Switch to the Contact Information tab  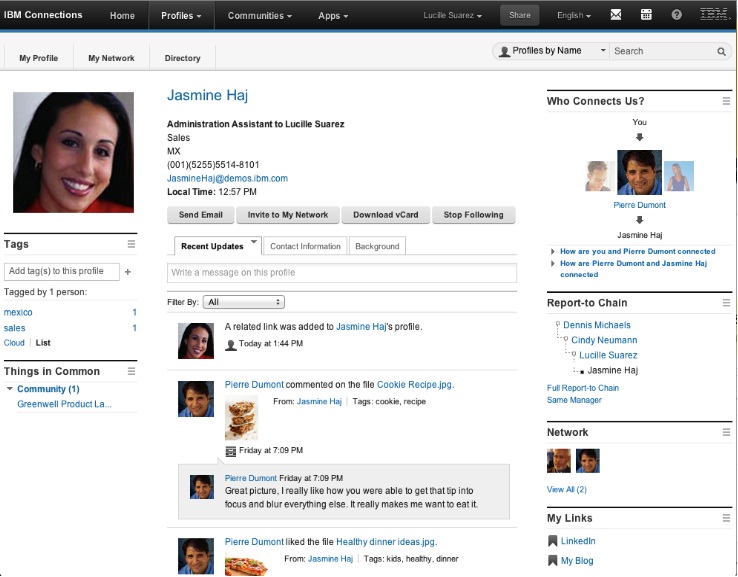point(305,246)
